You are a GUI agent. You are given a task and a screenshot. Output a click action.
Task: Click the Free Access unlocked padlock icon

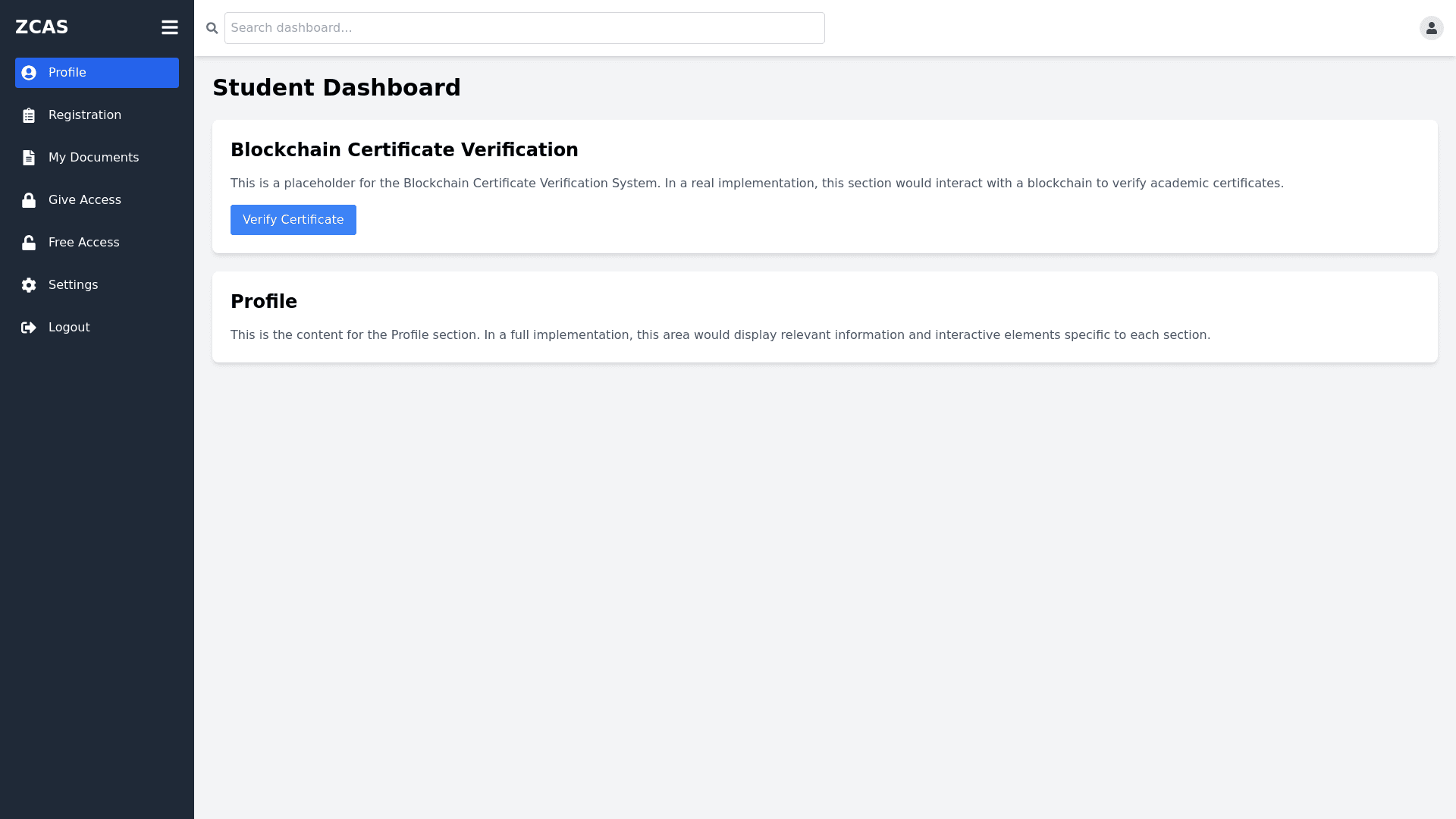point(29,243)
